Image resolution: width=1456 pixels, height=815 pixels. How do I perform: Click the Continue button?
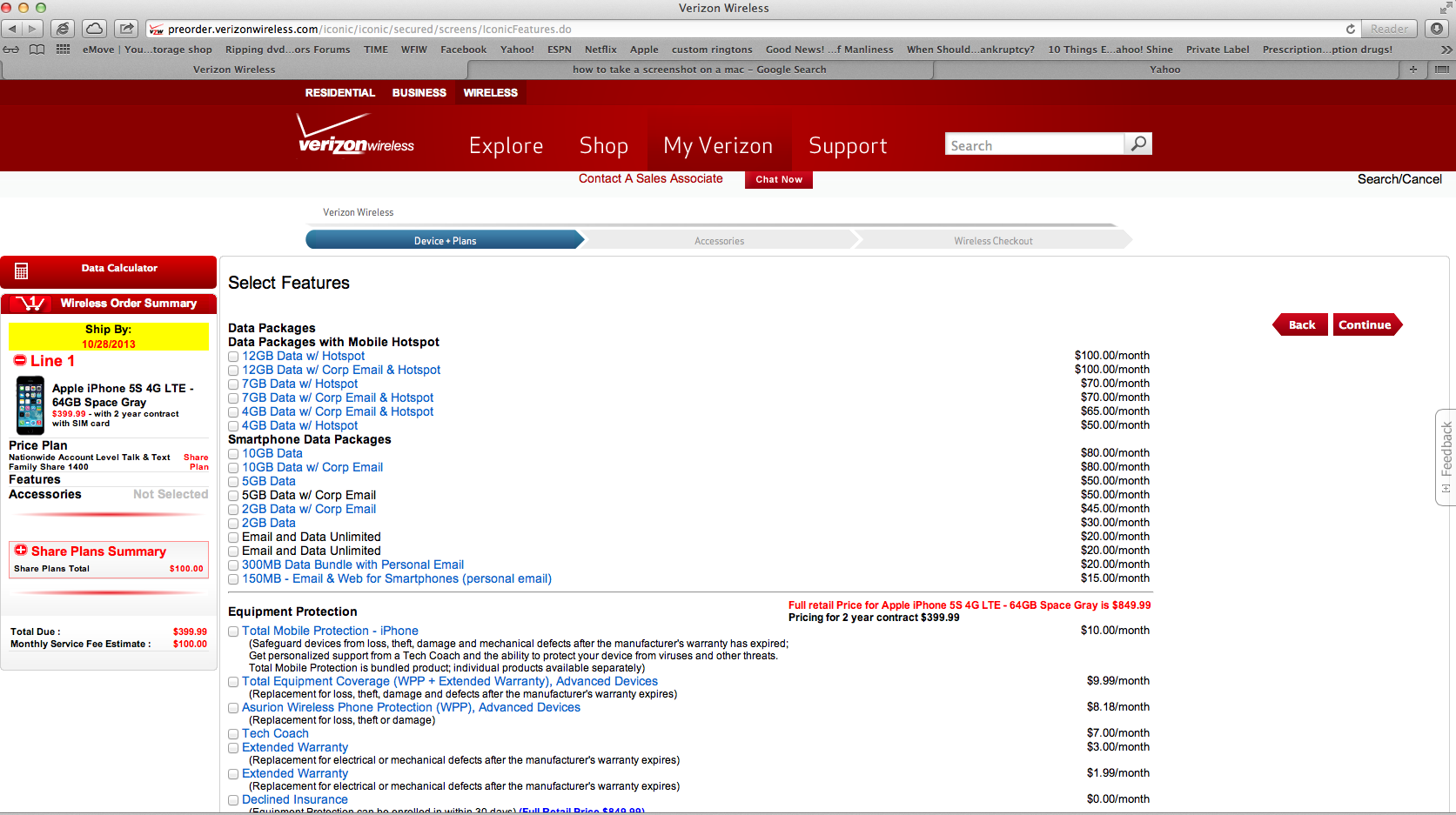point(1365,324)
